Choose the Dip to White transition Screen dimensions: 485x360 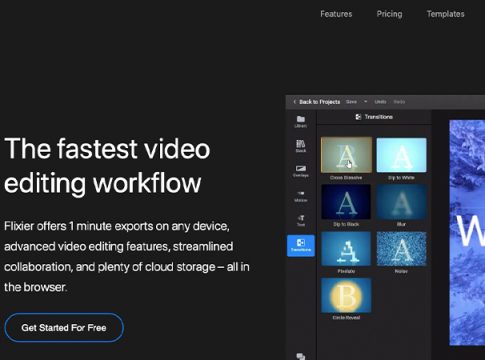coord(401,155)
